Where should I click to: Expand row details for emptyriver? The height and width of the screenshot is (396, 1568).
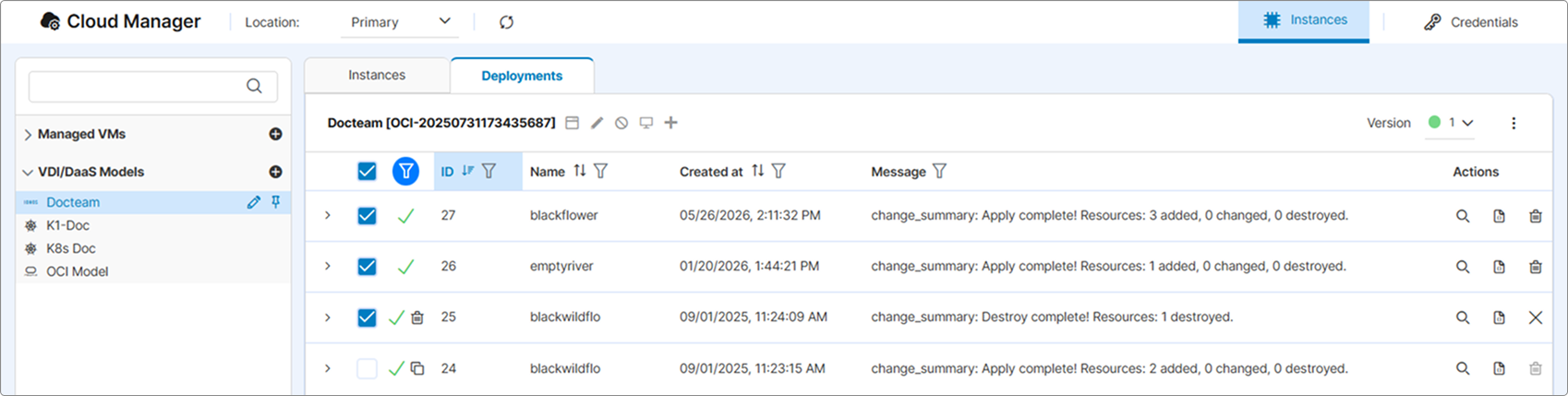pyautogui.click(x=328, y=266)
